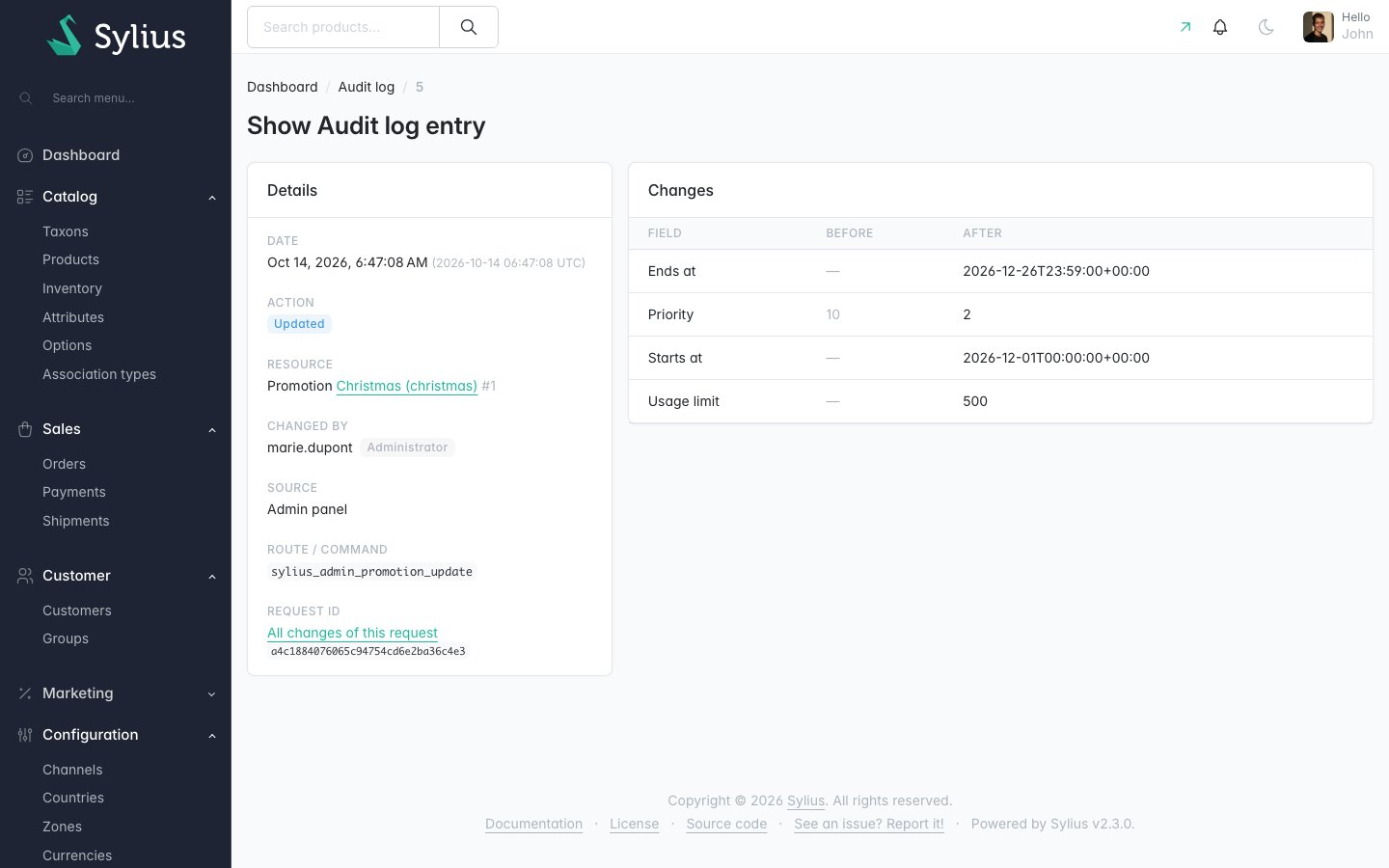
Task: Click the Ends at after value 2026-12-26T23:59:00+00:00
Action: click(x=1056, y=271)
